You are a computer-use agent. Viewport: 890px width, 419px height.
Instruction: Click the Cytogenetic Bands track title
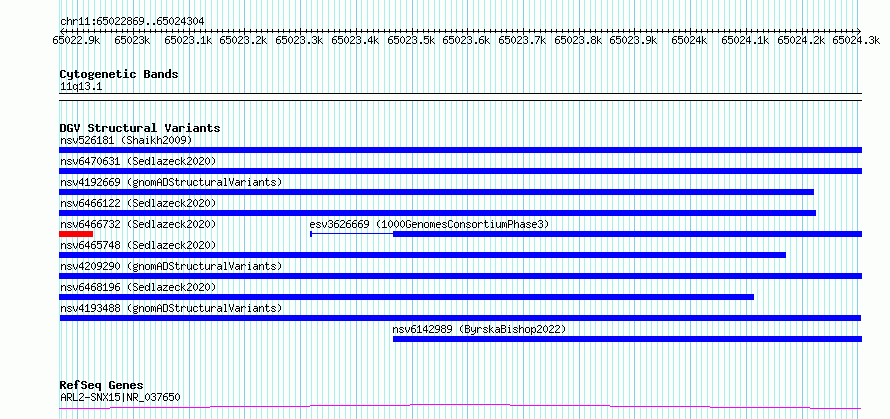119,74
